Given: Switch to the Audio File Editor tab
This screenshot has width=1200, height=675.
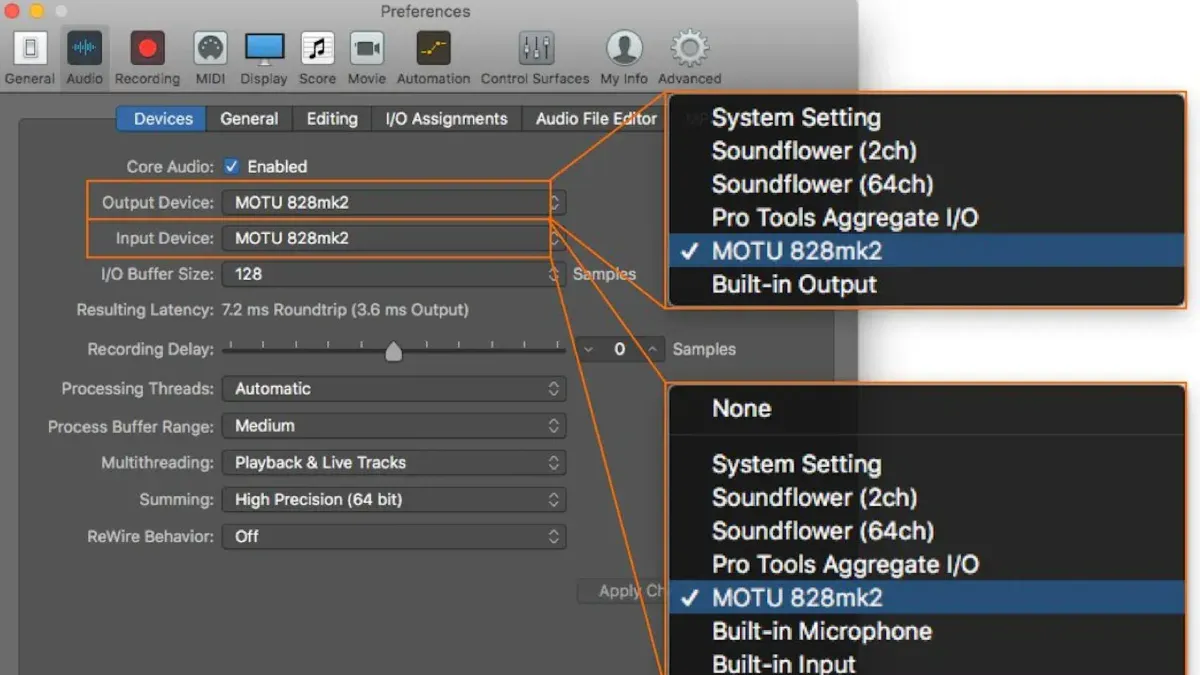Looking at the screenshot, I should click(593, 118).
